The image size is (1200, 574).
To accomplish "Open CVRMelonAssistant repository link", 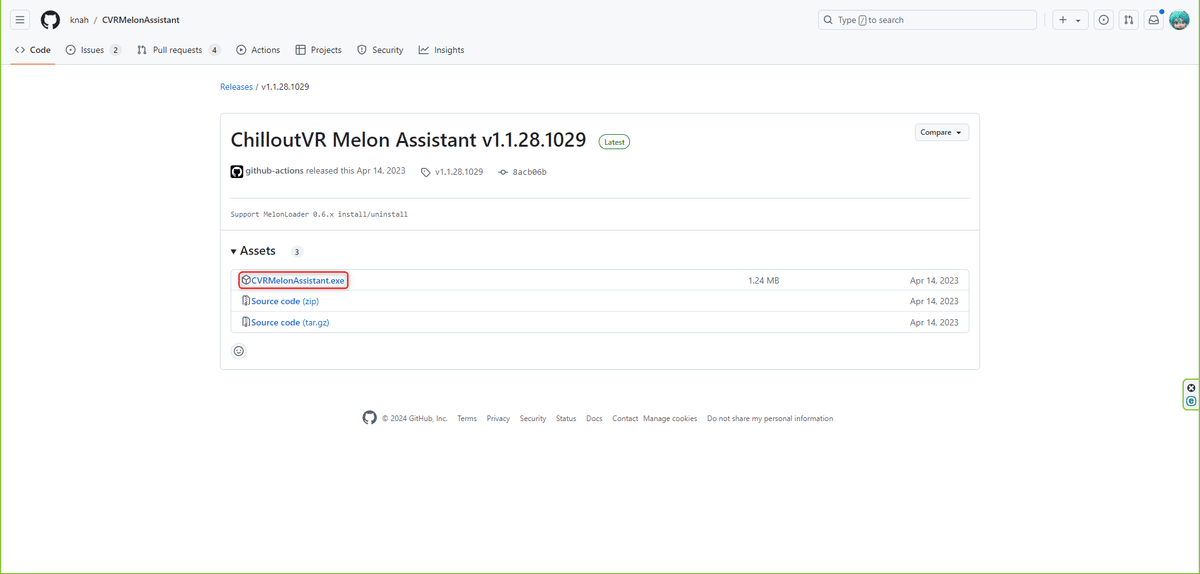I will click(141, 20).
